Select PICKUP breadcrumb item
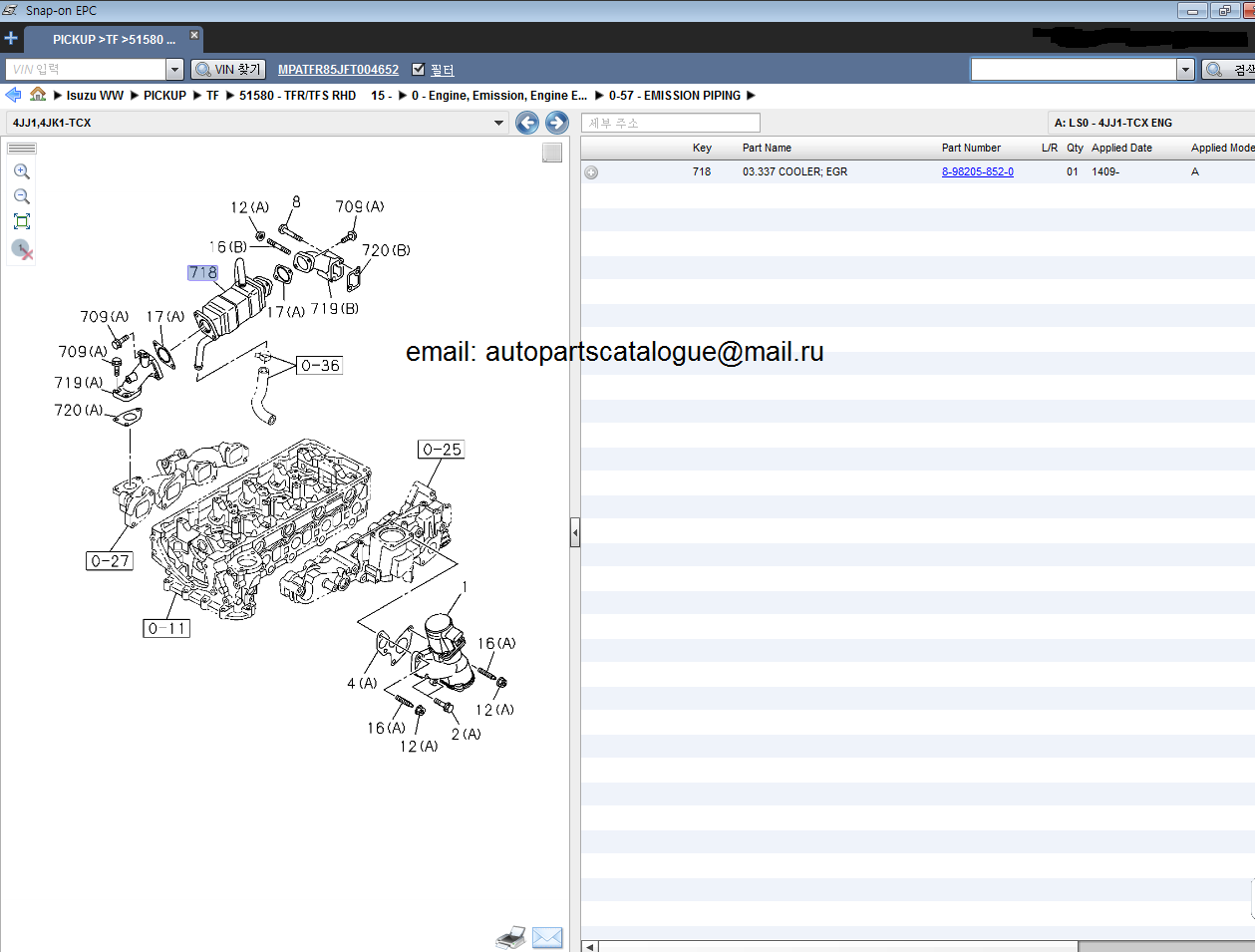 164,96
